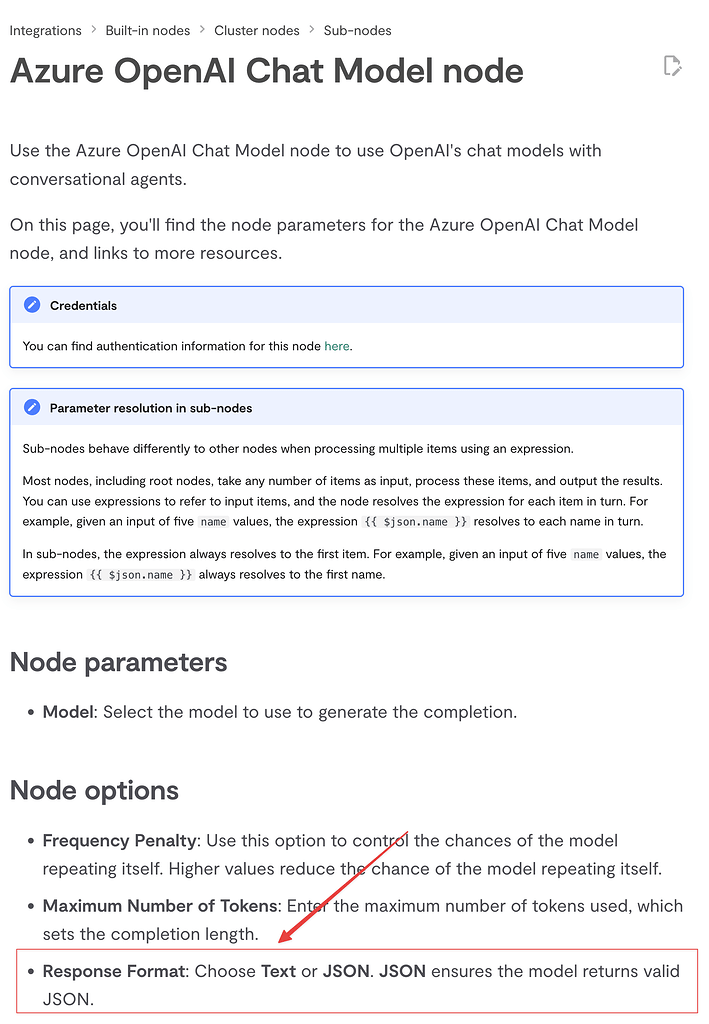Open the Sub-nodes breadcrumb link
Viewport: 709px width, 1024px height.
click(x=357, y=31)
